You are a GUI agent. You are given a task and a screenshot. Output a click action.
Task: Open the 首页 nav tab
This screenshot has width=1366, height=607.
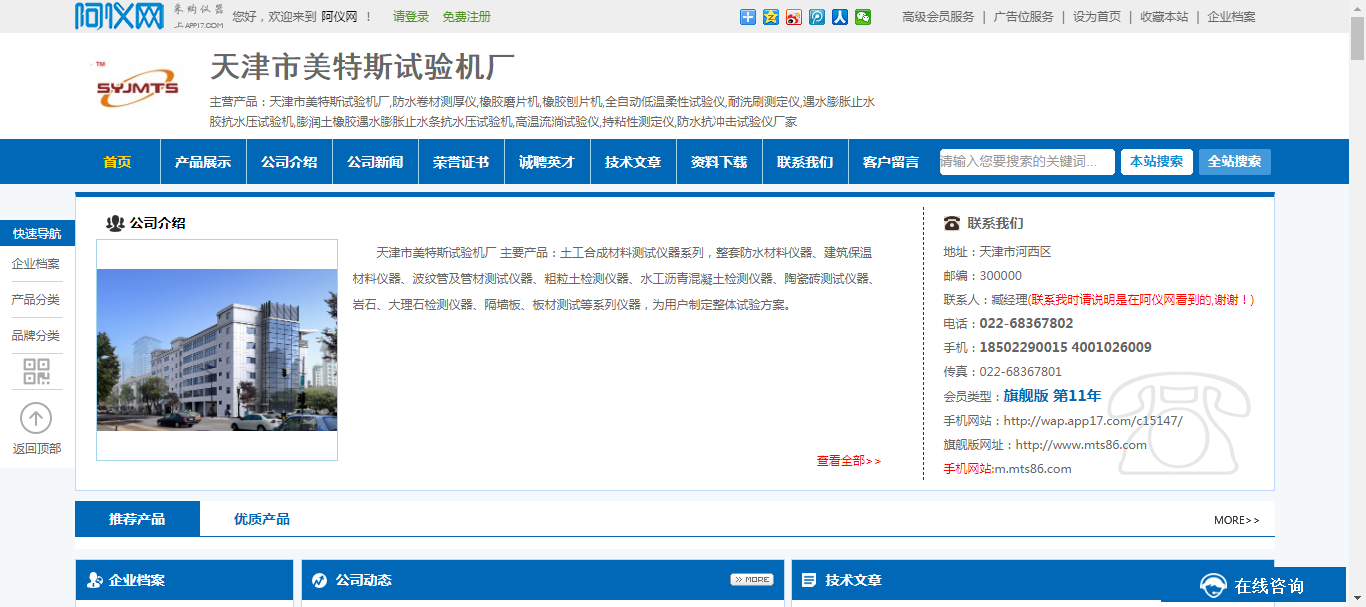point(117,162)
